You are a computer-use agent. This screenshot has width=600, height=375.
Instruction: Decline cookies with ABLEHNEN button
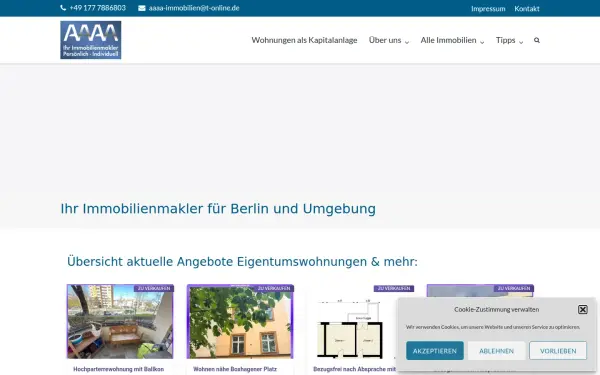click(496, 351)
